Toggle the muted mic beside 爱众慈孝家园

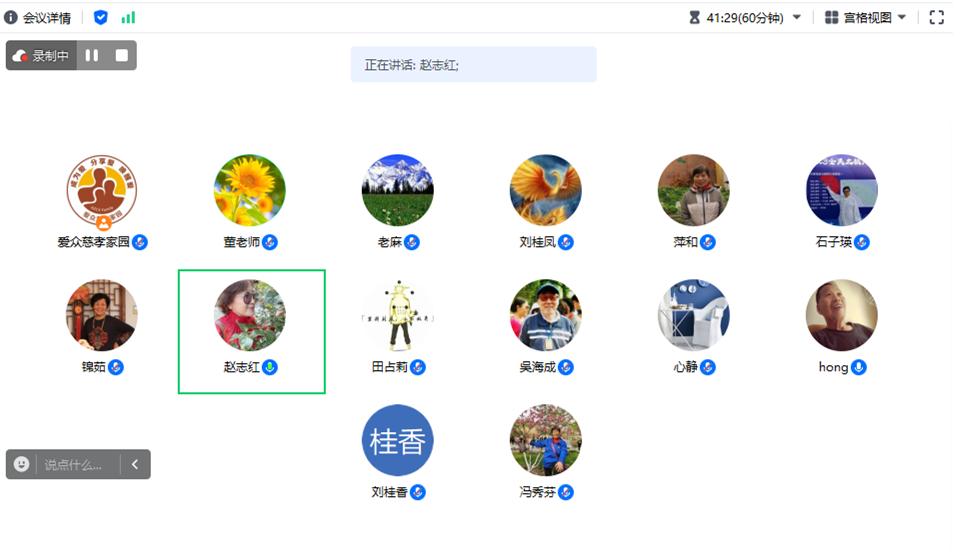(x=140, y=242)
